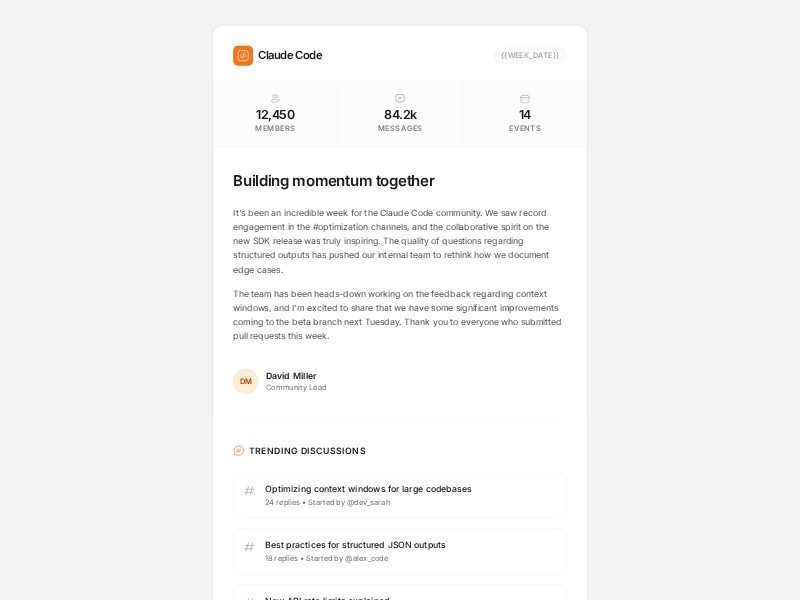This screenshot has height=600, width=800.
Task: Click the members people icon
Action: 275,99
